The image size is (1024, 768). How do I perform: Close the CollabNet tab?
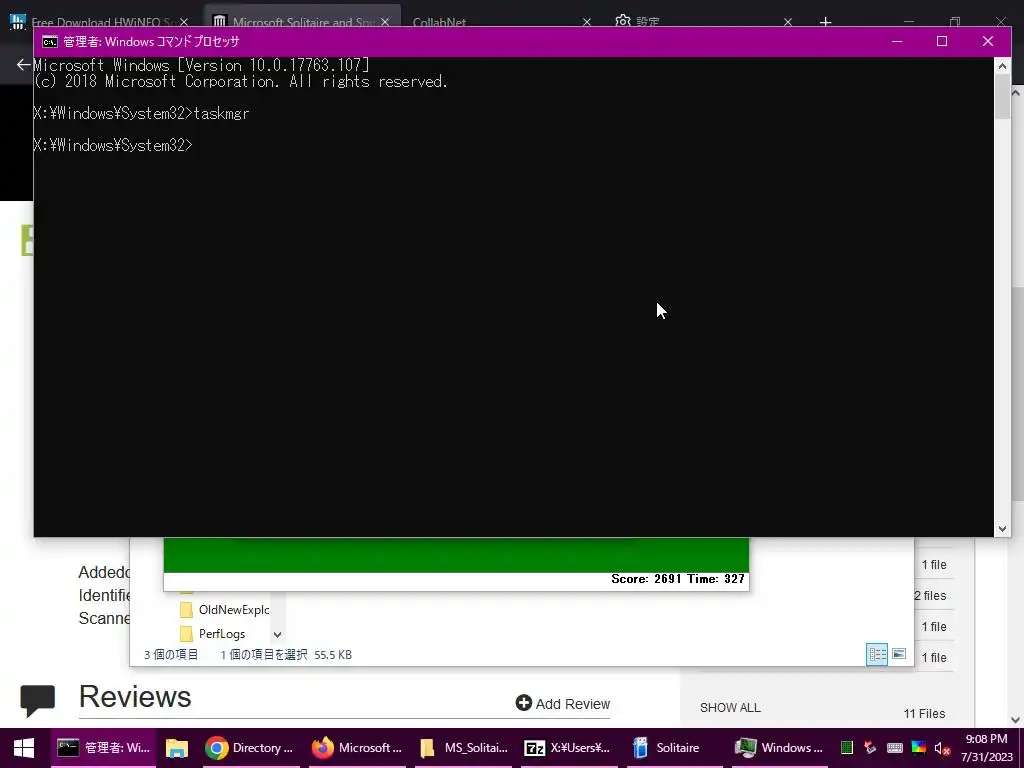586,22
